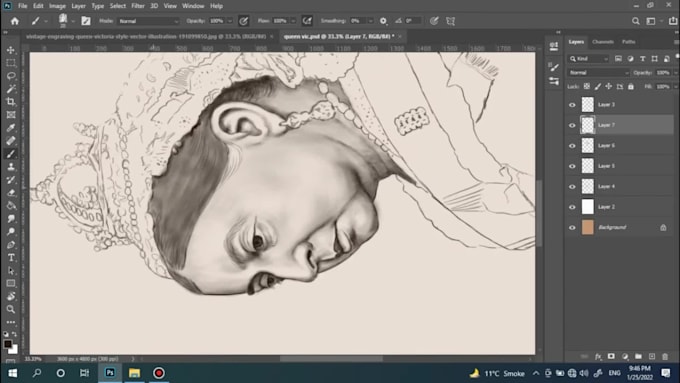The image size is (680, 383).
Task: Expand the Smoothing value arrow
Action: 370,21
